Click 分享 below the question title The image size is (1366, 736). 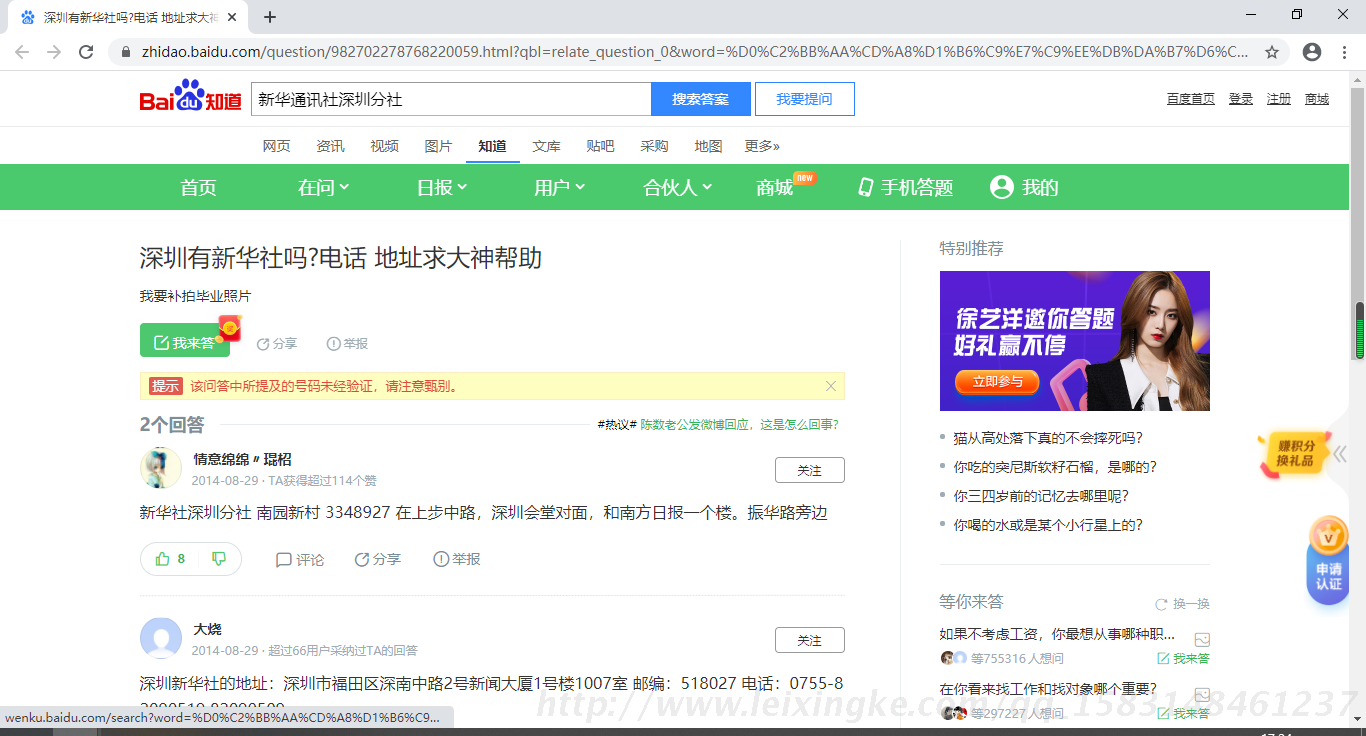[277, 344]
